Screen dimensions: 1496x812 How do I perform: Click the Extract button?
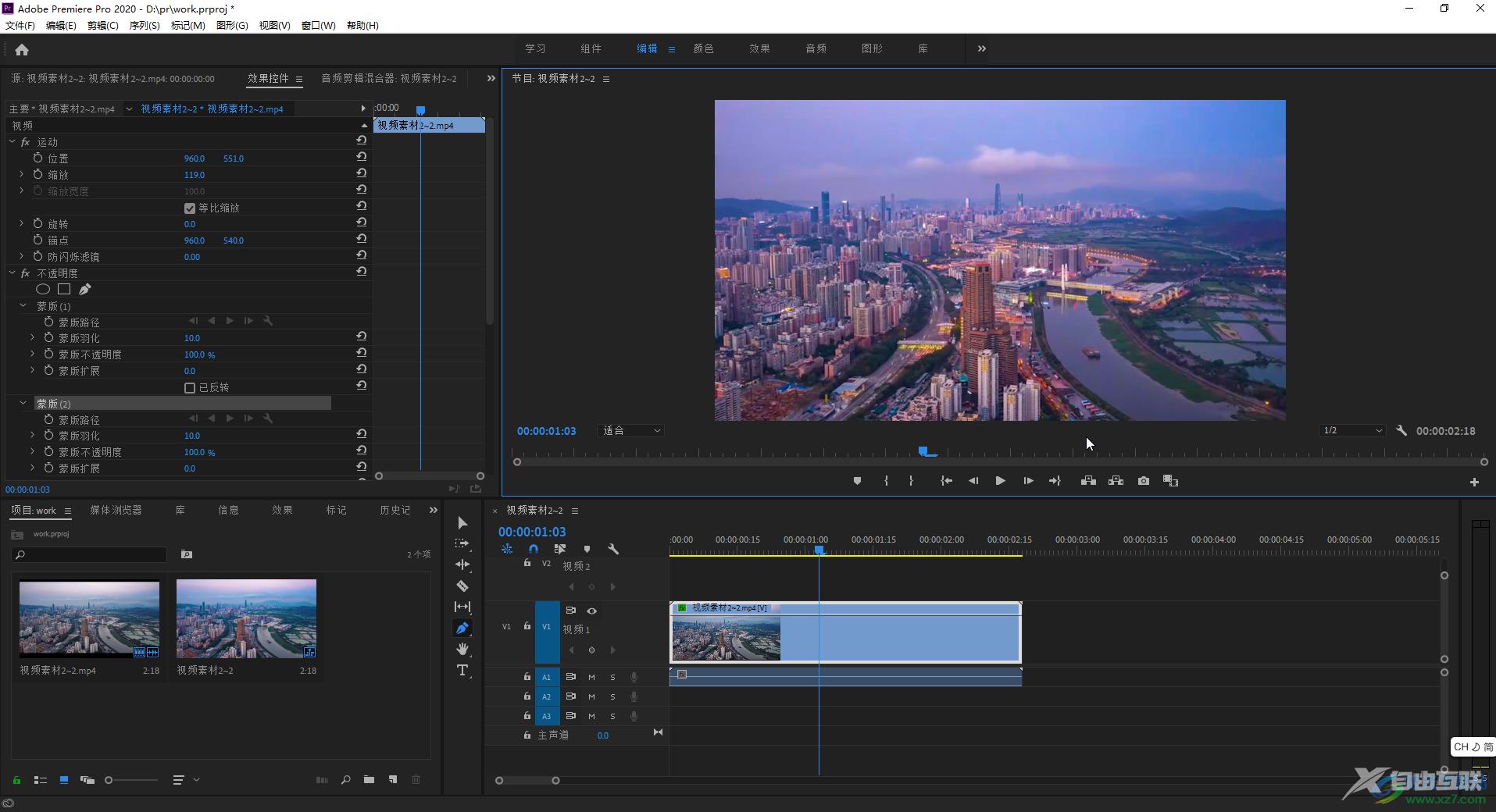[x=1116, y=481]
